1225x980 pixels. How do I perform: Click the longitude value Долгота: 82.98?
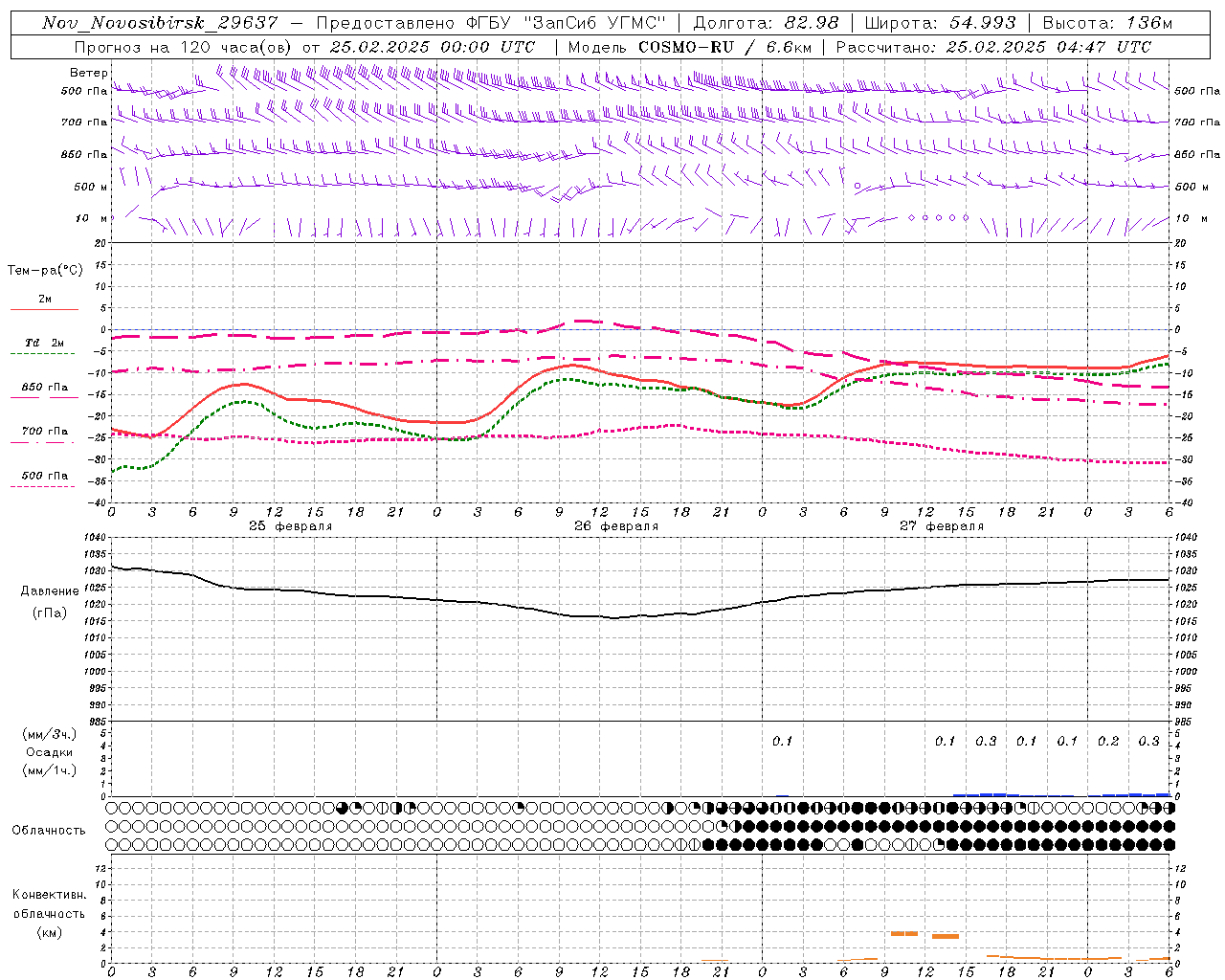[x=766, y=22]
